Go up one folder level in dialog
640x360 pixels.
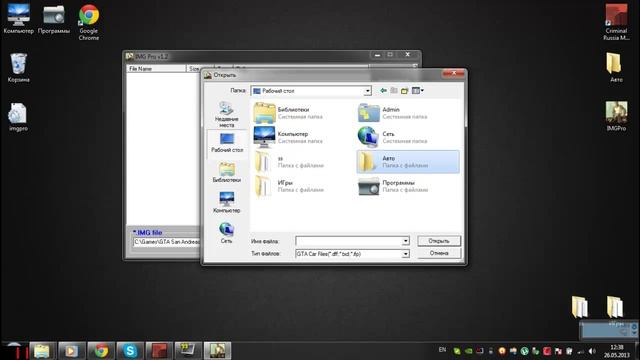coord(394,91)
